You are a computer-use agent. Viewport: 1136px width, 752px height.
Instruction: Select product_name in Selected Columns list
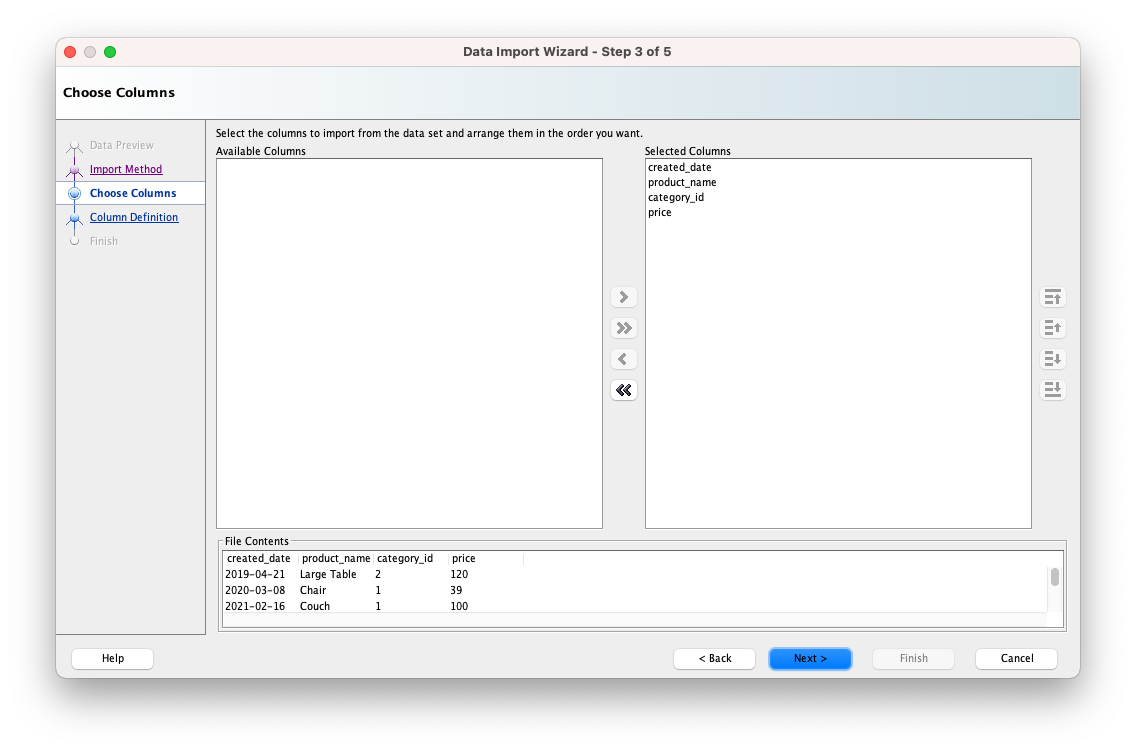point(682,182)
